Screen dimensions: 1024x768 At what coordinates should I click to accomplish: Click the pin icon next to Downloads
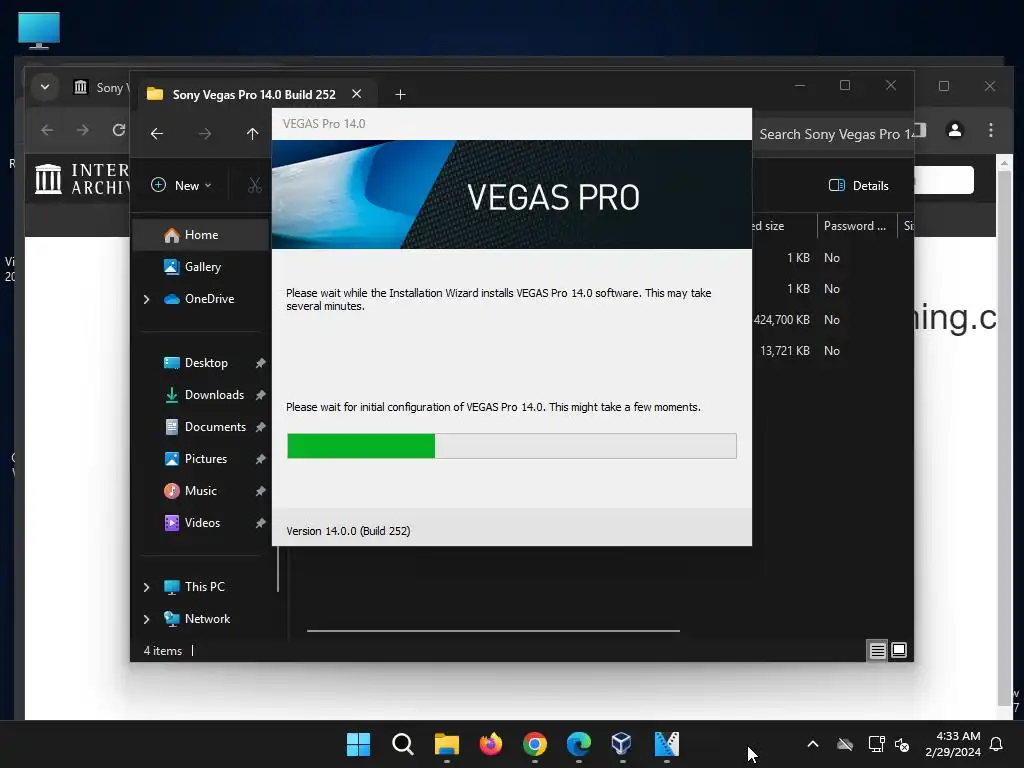point(261,395)
